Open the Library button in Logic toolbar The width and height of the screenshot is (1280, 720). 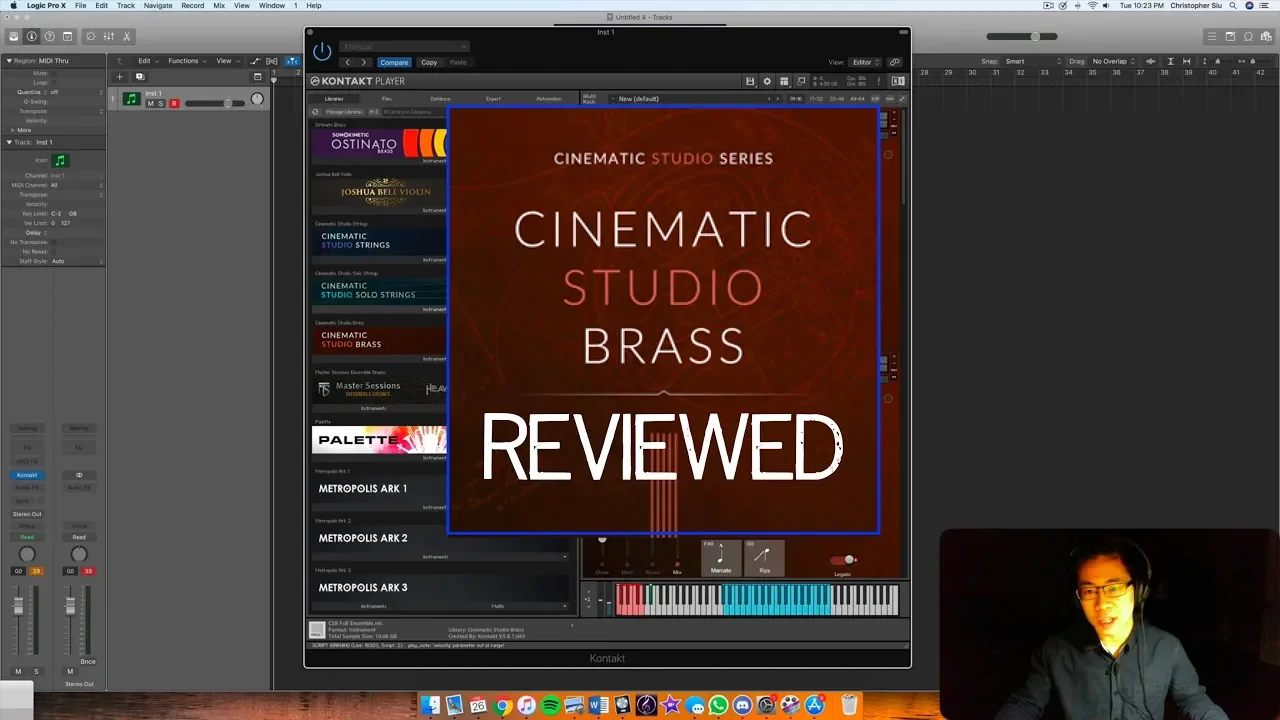(14, 37)
